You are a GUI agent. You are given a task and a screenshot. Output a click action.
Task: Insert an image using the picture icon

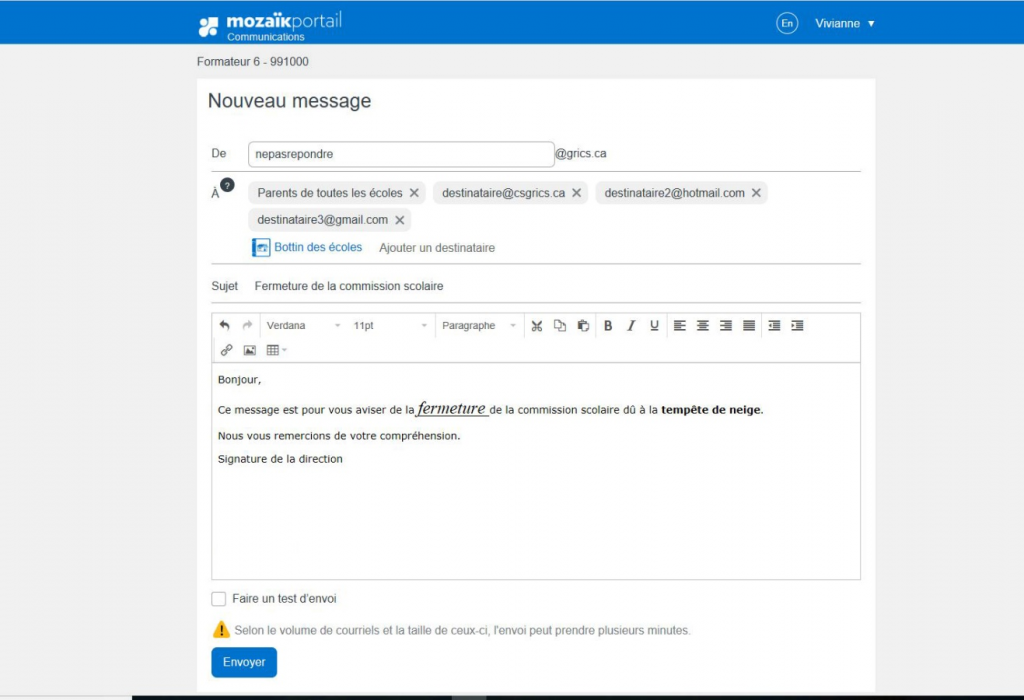[x=250, y=350]
